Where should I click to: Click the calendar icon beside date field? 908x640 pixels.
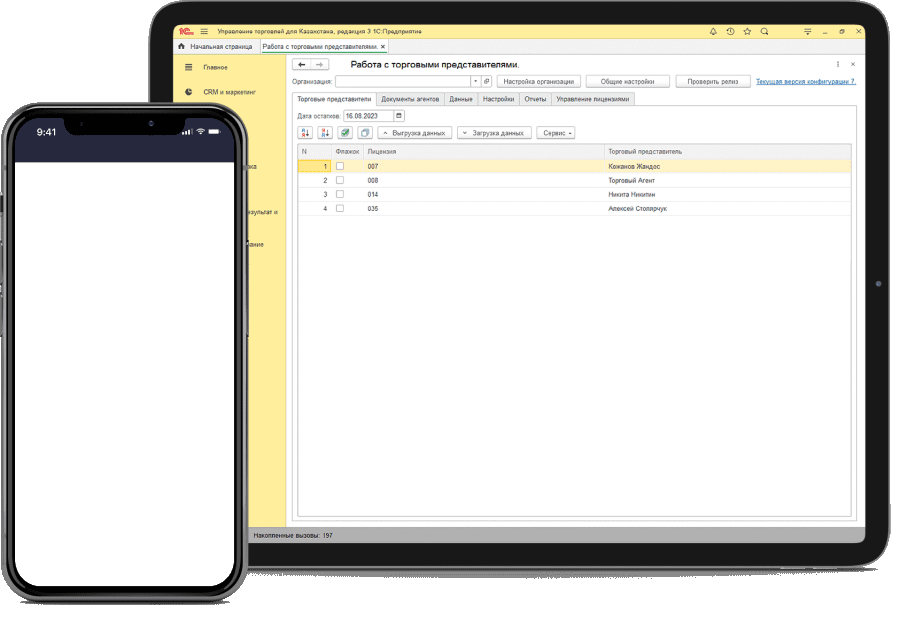coord(399,116)
